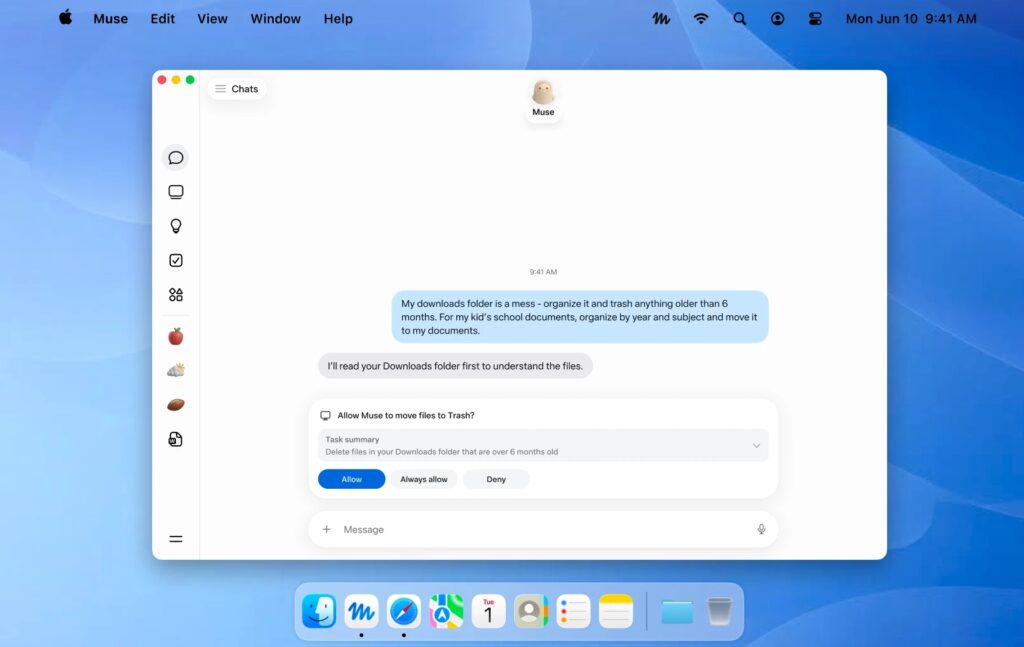The height and width of the screenshot is (647, 1024).
Task: Choose Always allow for the request
Action: point(424,479)
